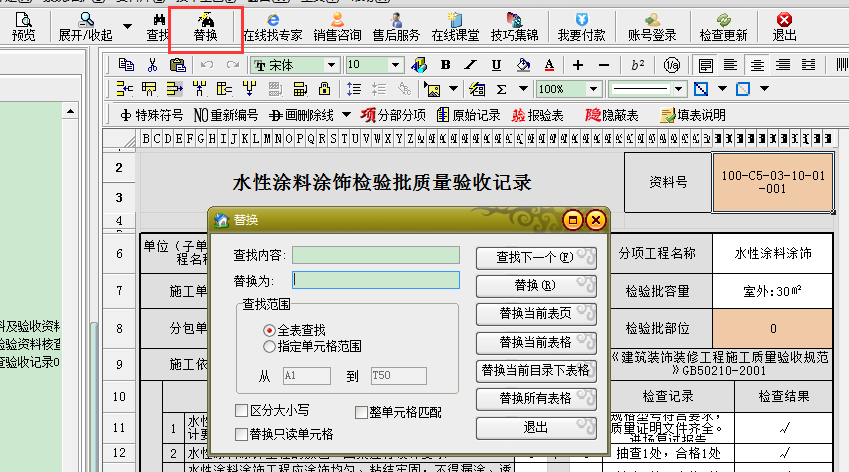The width and height of the screenshot is (849, 472).
Task: Open 填表说明 fill-in instructions
Action: tap(693, 115)
